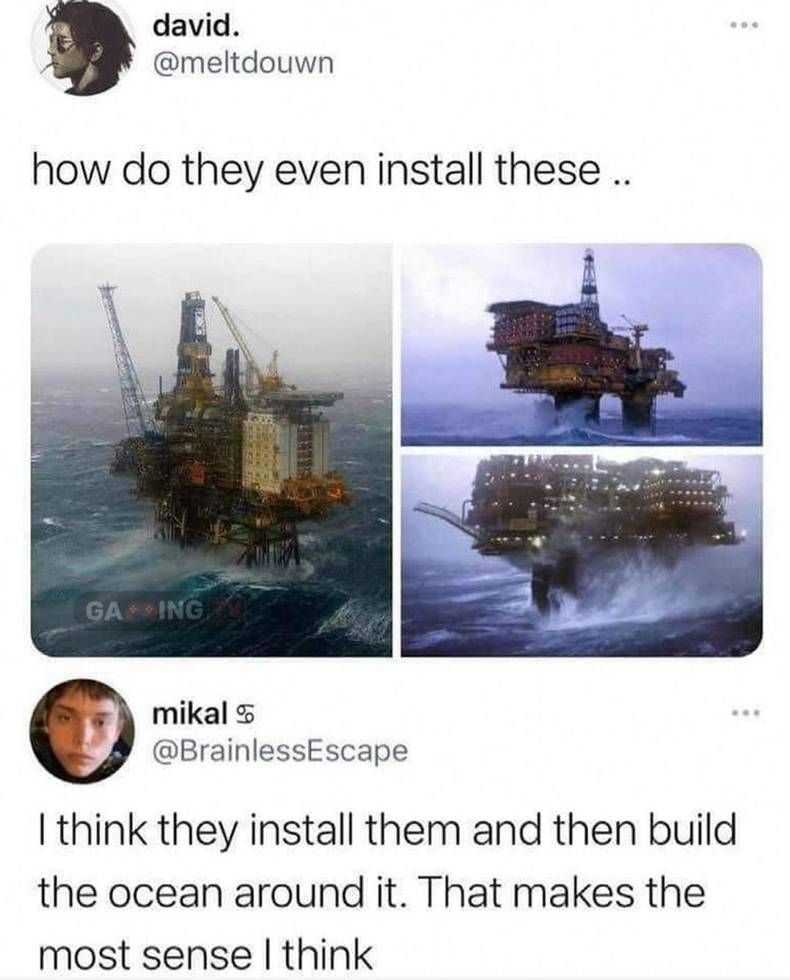790x980 pixels.
Task: Click the display name mikal
Action: pyautogui.click(x=189, y=712)
